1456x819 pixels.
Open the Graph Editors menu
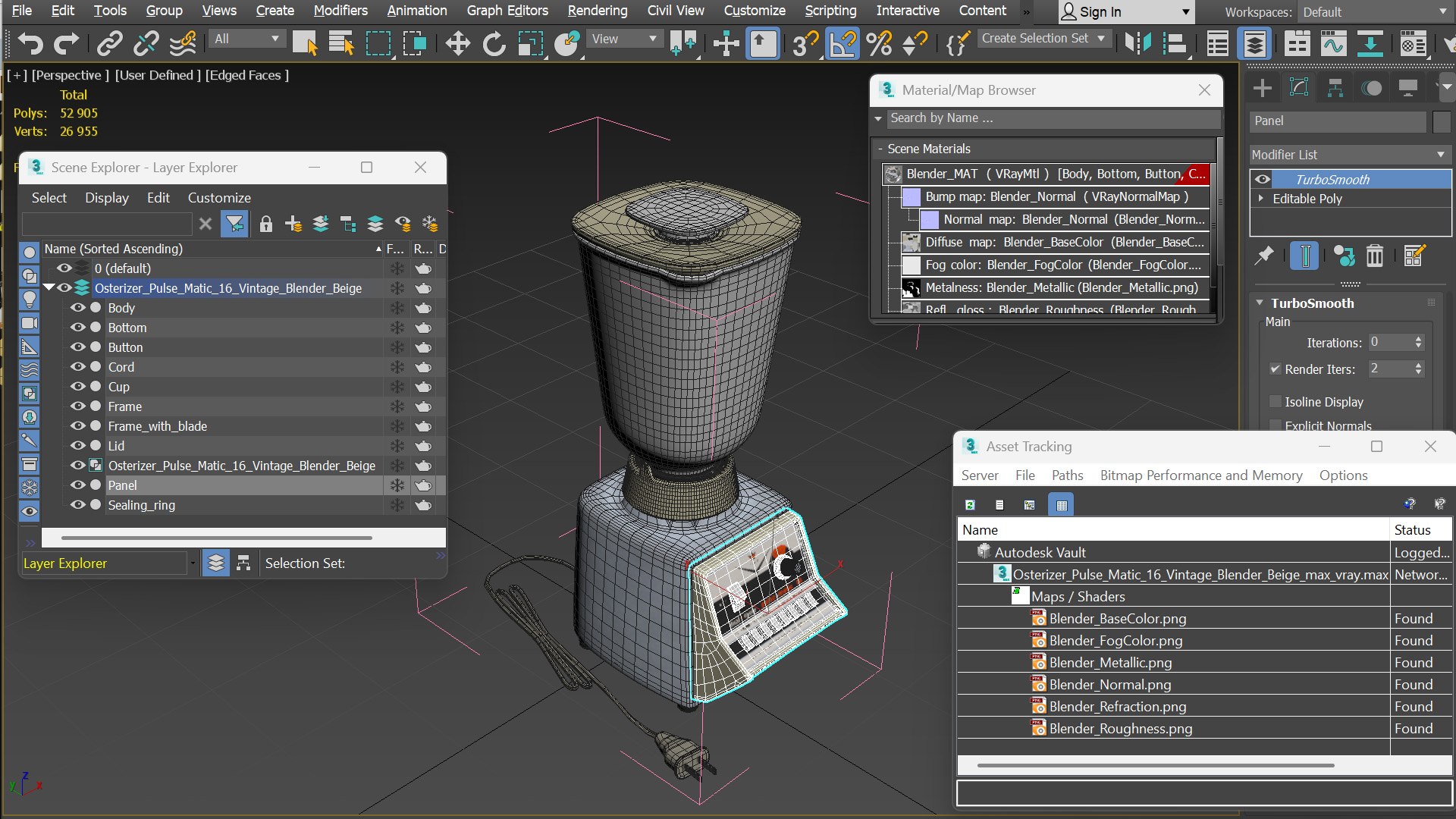507,11
